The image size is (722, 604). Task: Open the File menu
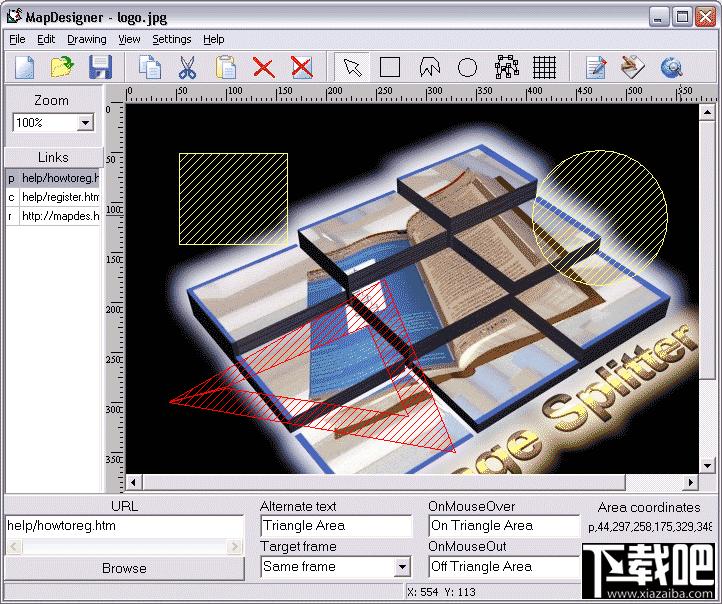pos(17,40)
